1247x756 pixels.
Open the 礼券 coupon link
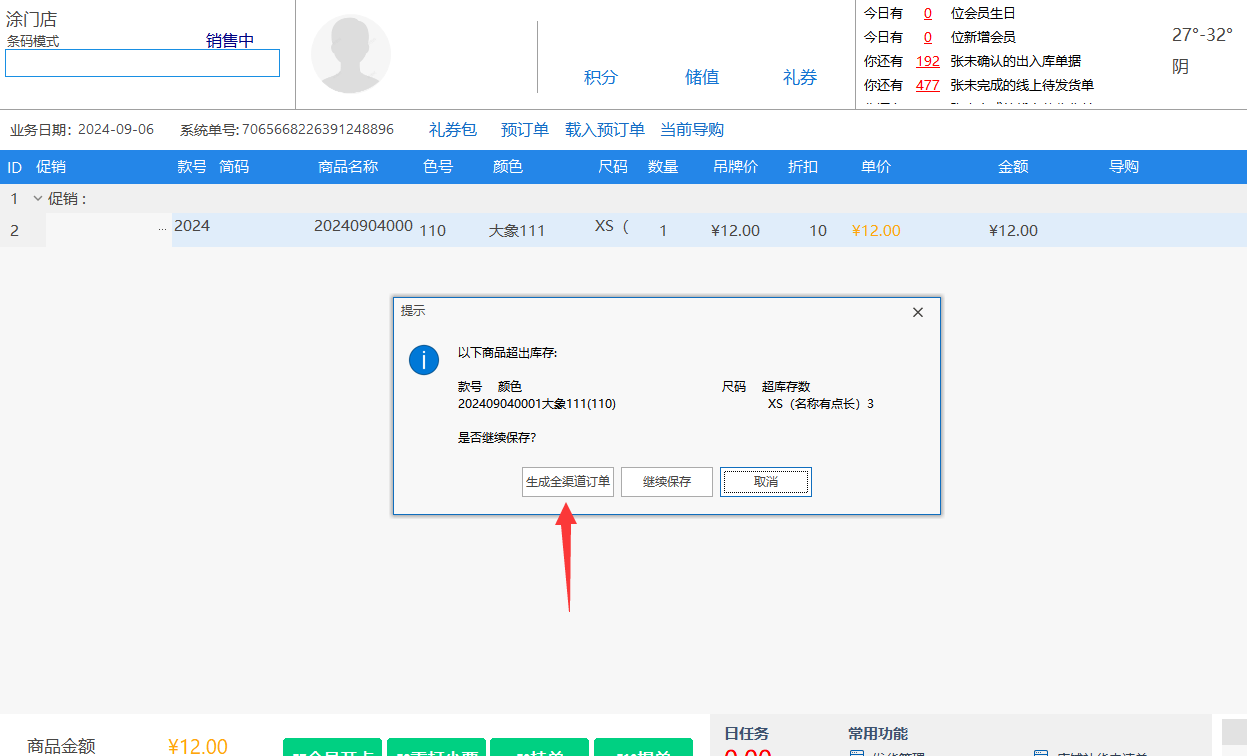pos(800,77)
